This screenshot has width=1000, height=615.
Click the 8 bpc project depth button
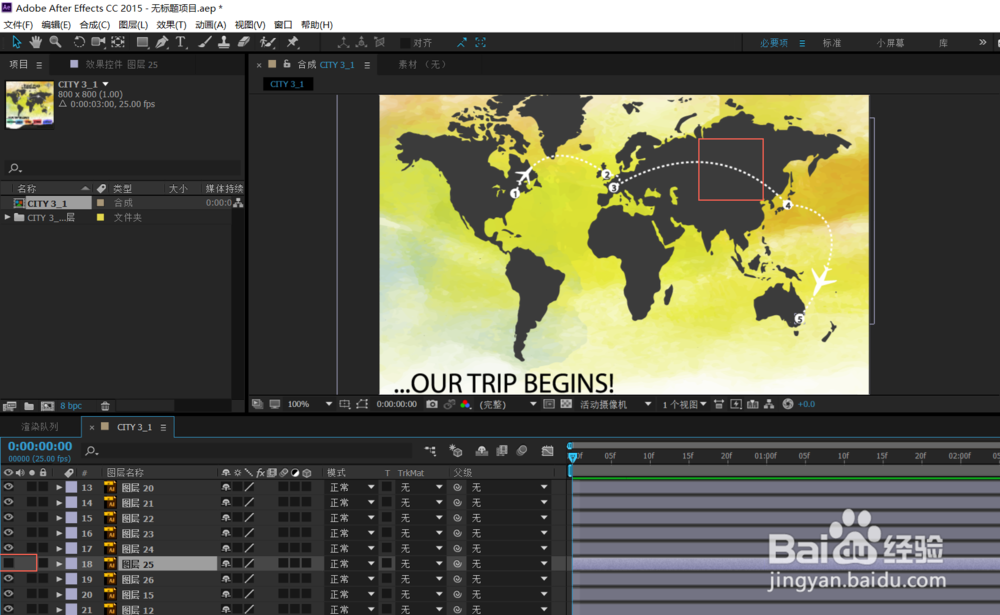click(70, 406)
